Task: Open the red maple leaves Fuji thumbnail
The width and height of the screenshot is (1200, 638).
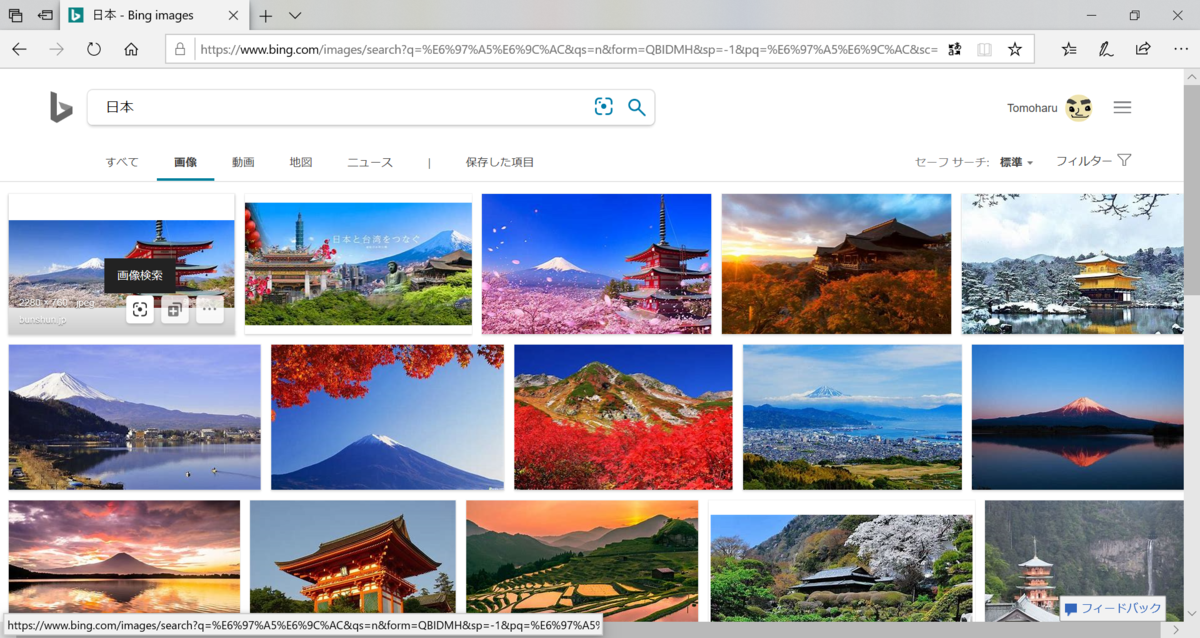Action: tap(387, 417)
